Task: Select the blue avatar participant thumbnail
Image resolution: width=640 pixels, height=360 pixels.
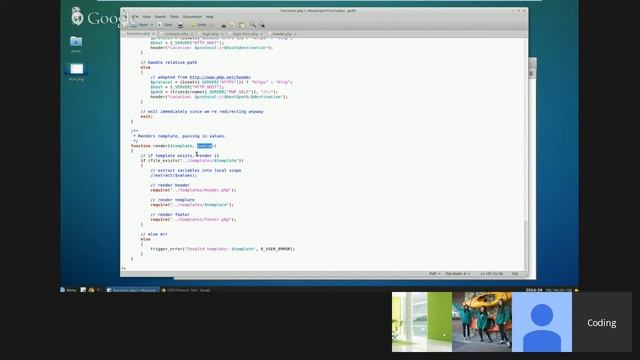Action: pyautogui.click(x=542, y=322)
